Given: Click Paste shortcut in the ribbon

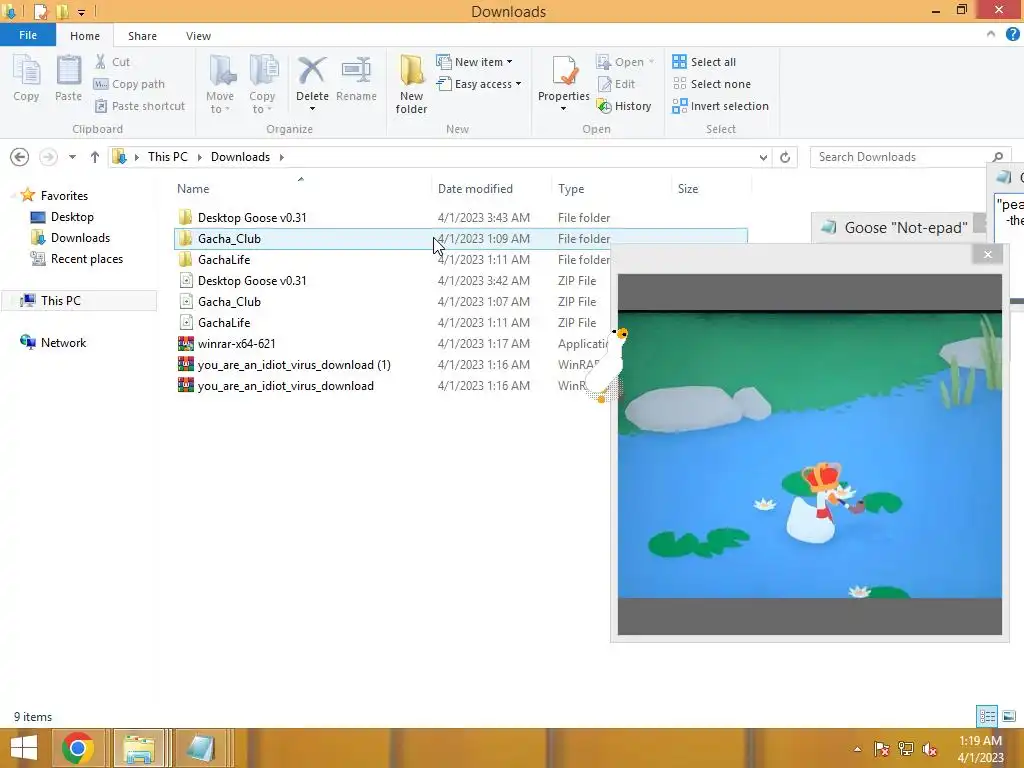Looking at the screenshot, I should (x=140, y=106).
